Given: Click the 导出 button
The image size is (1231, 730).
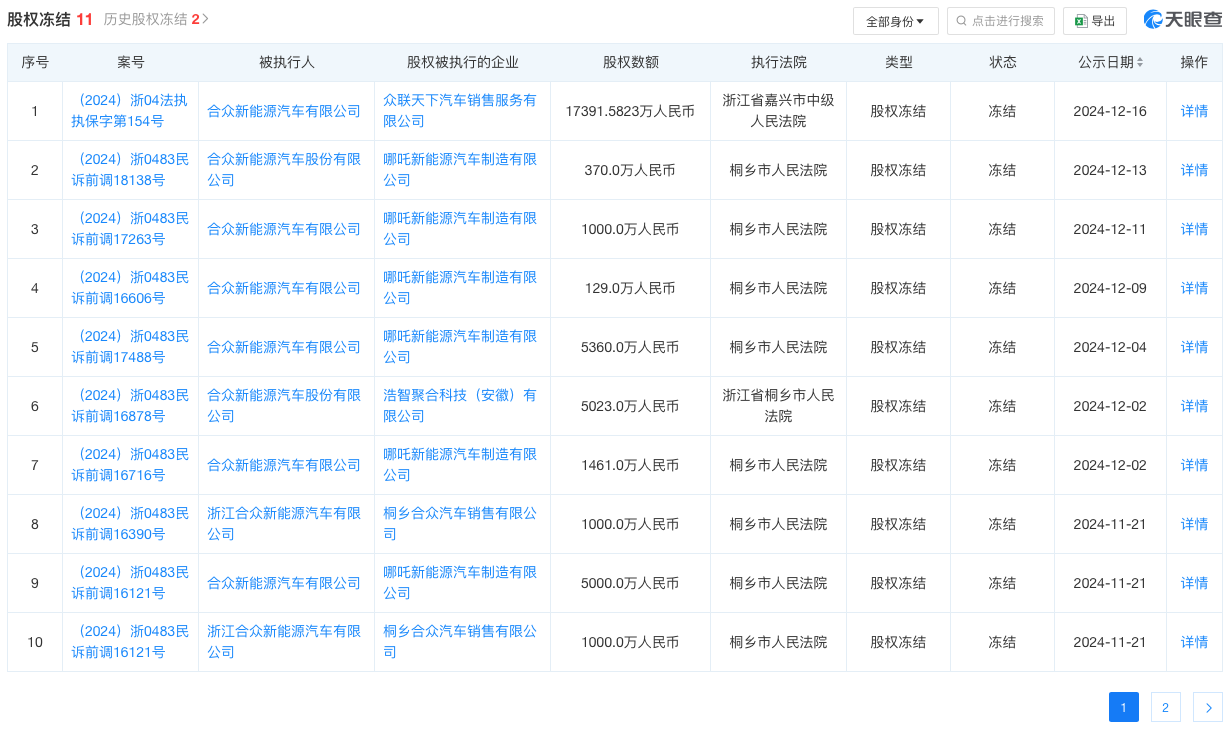Looking at the screenshot, I should [x=1094, y=21].
